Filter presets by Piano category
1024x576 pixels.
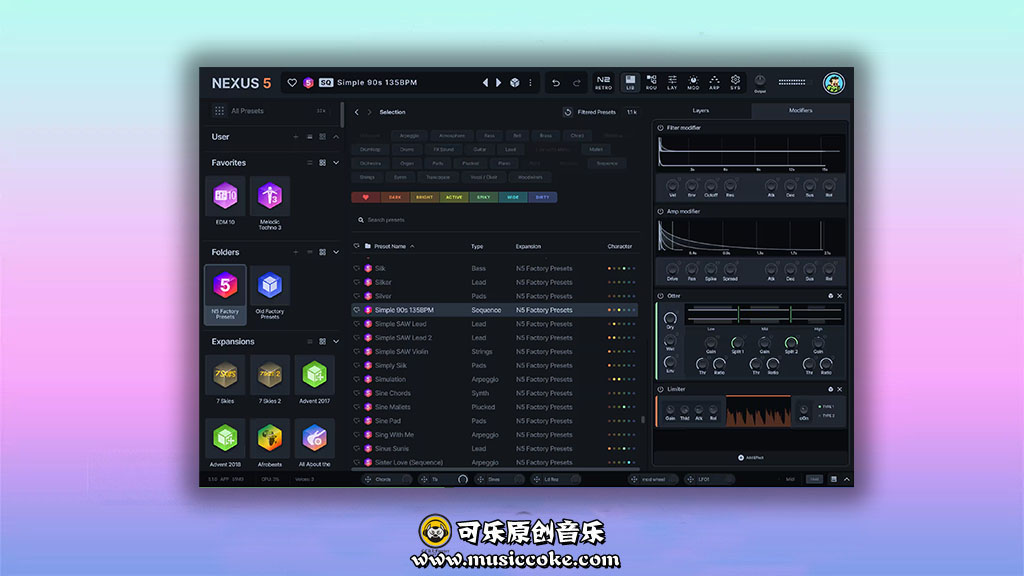504,163
